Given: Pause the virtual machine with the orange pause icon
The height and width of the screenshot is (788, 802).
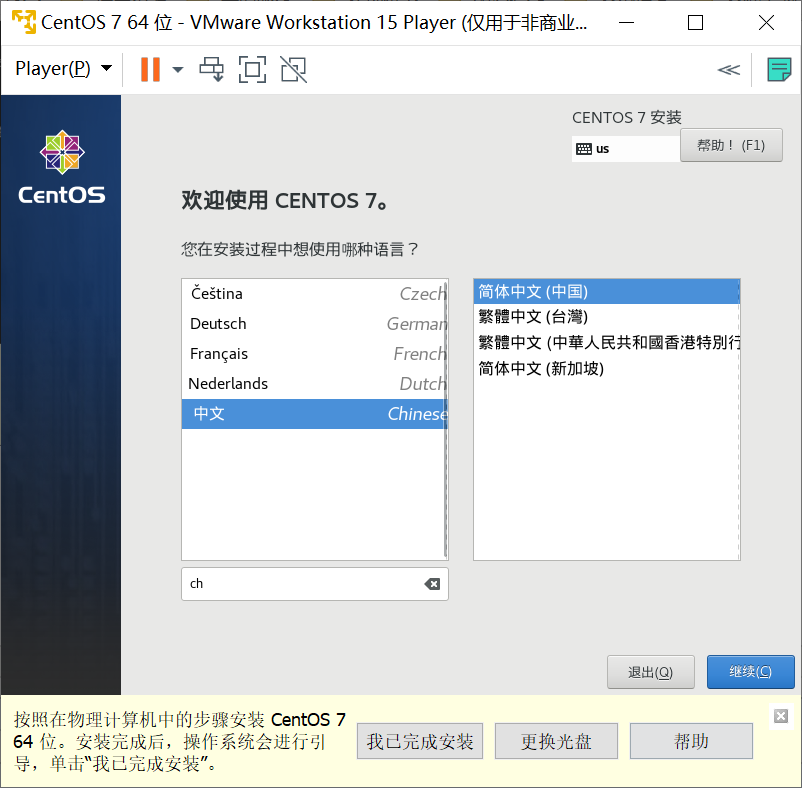Looking at the screenshot, I should point(150,69).
